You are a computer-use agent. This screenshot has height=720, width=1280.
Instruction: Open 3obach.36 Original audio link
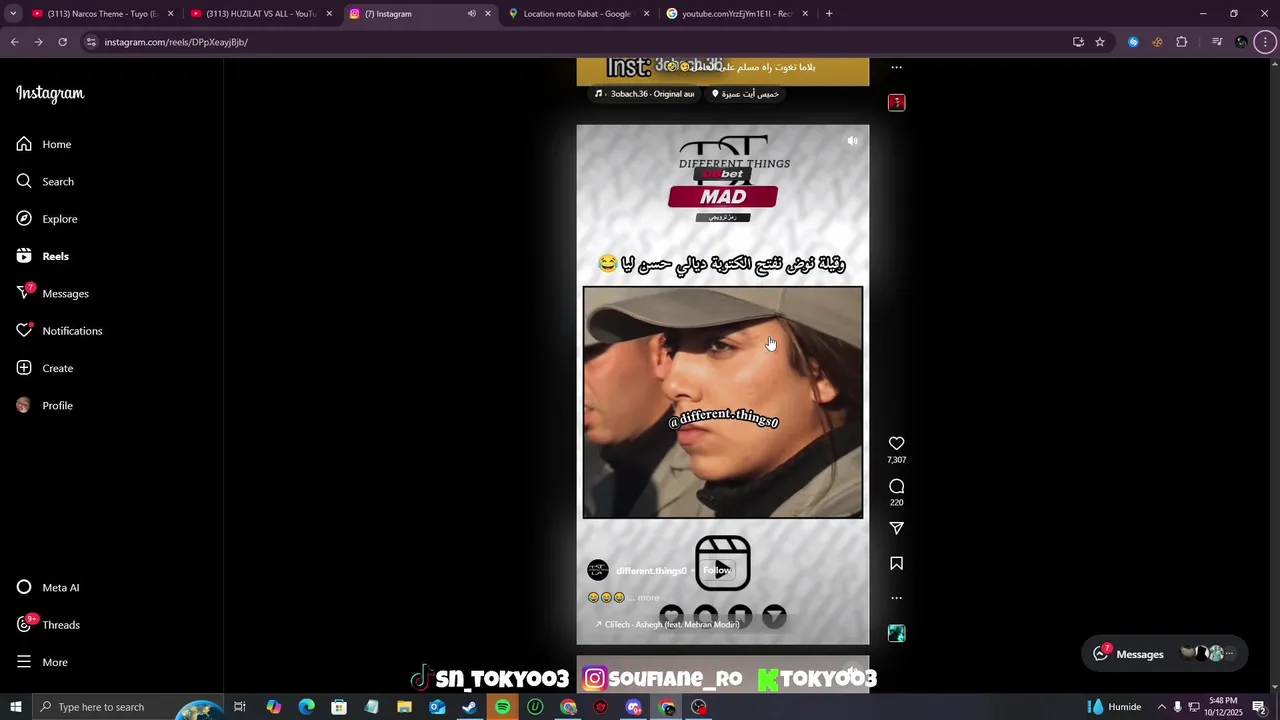coord(645,94)
